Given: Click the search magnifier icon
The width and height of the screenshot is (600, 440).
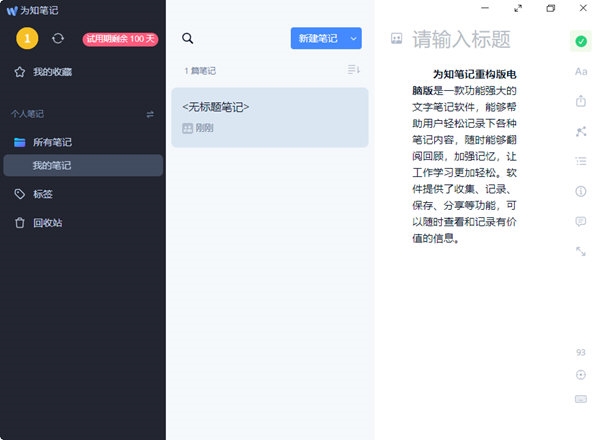Looking at the screenshot, I should pyautogui.click(x=188, y=38).
